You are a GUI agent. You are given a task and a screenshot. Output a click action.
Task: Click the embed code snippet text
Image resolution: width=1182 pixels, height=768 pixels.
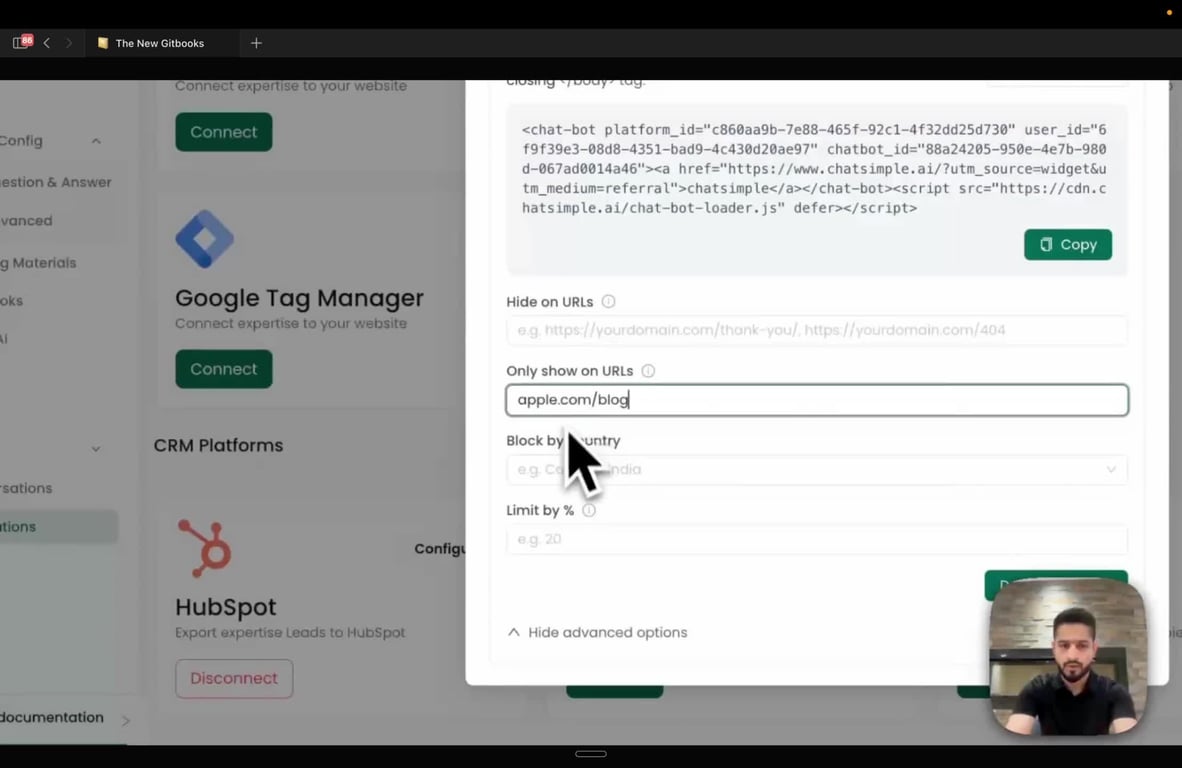coord(813,169)
